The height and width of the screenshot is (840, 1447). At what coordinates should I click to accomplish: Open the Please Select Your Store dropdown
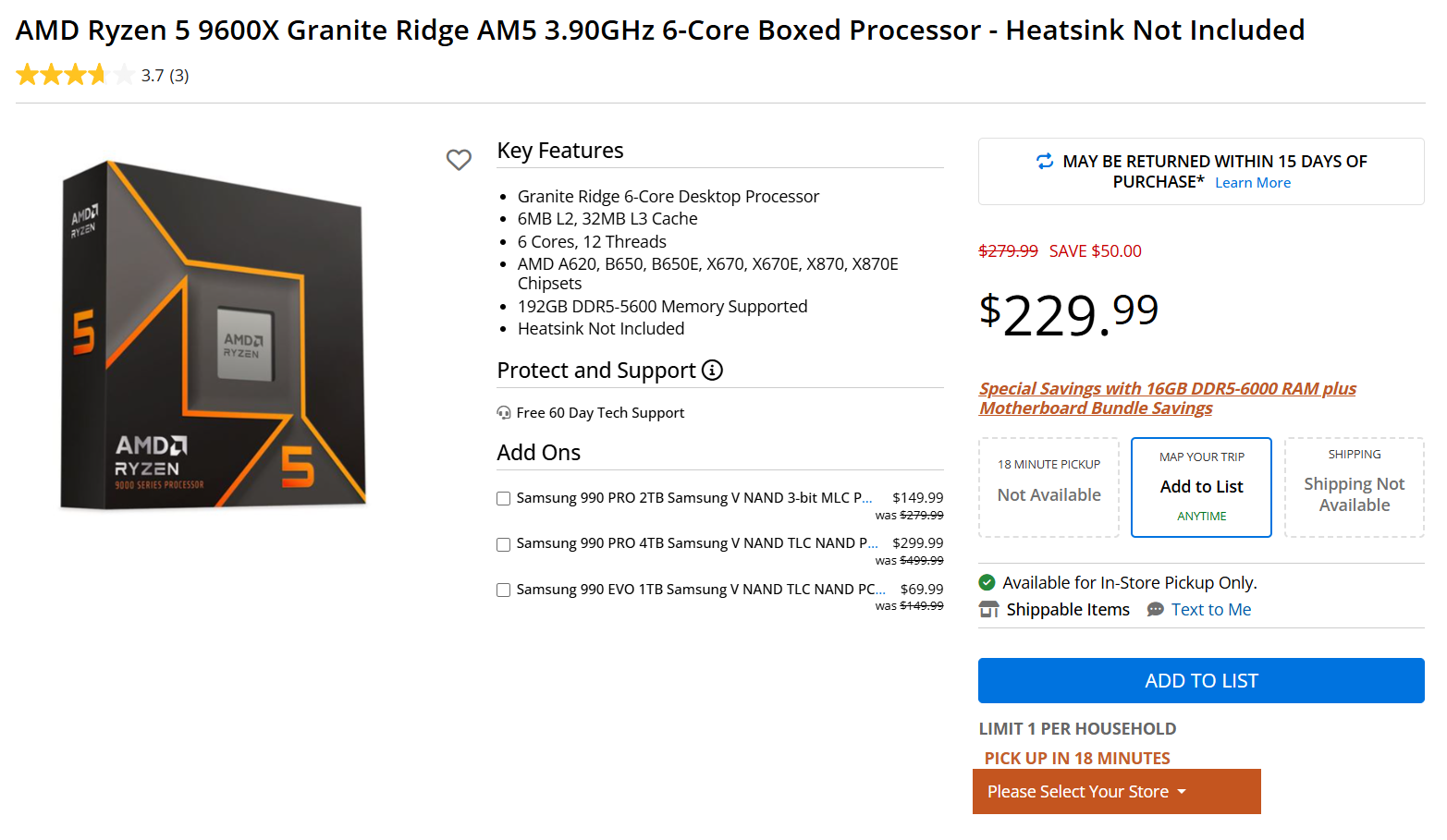point(1116,792)
